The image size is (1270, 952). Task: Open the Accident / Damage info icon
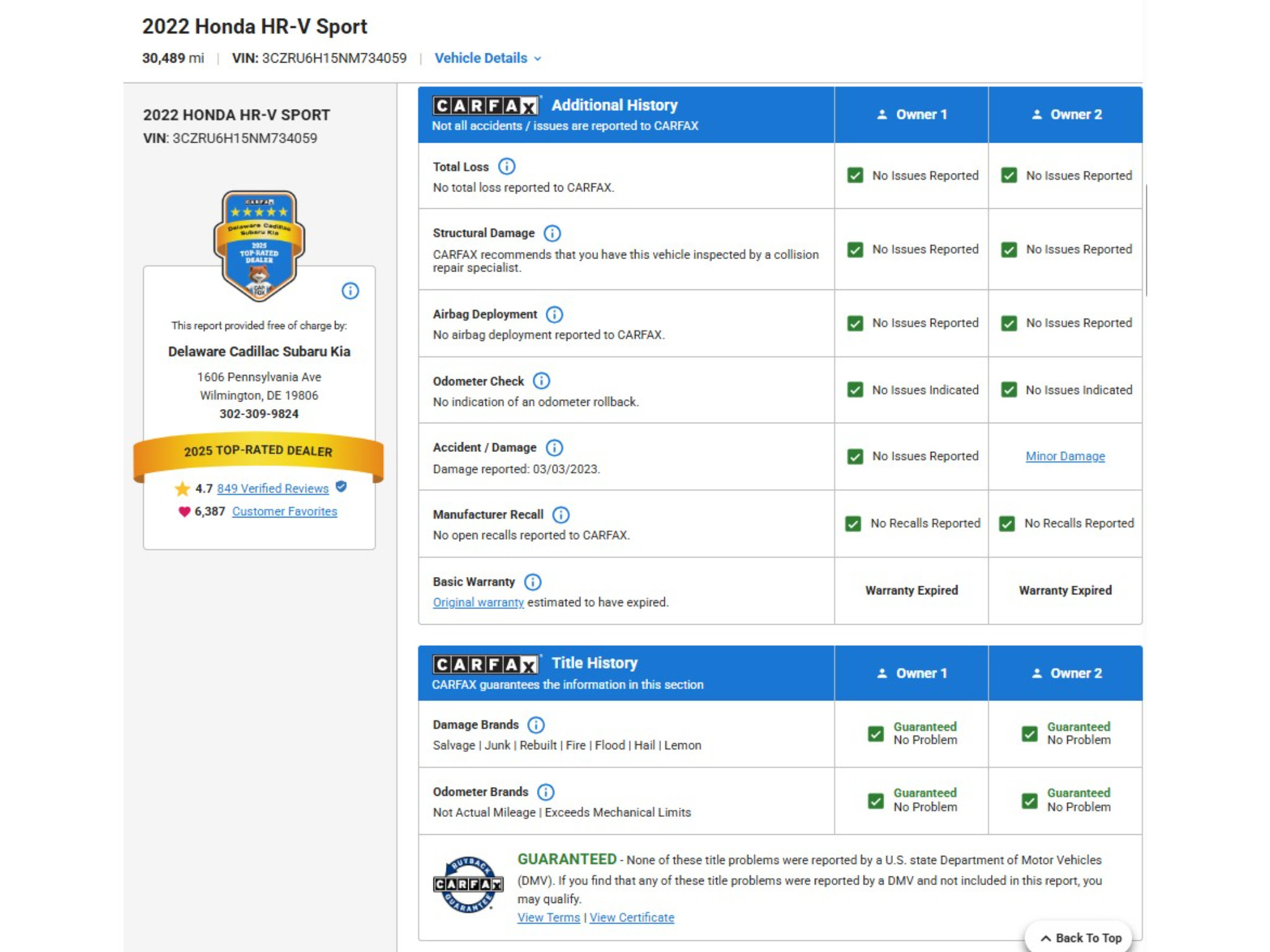554,447
